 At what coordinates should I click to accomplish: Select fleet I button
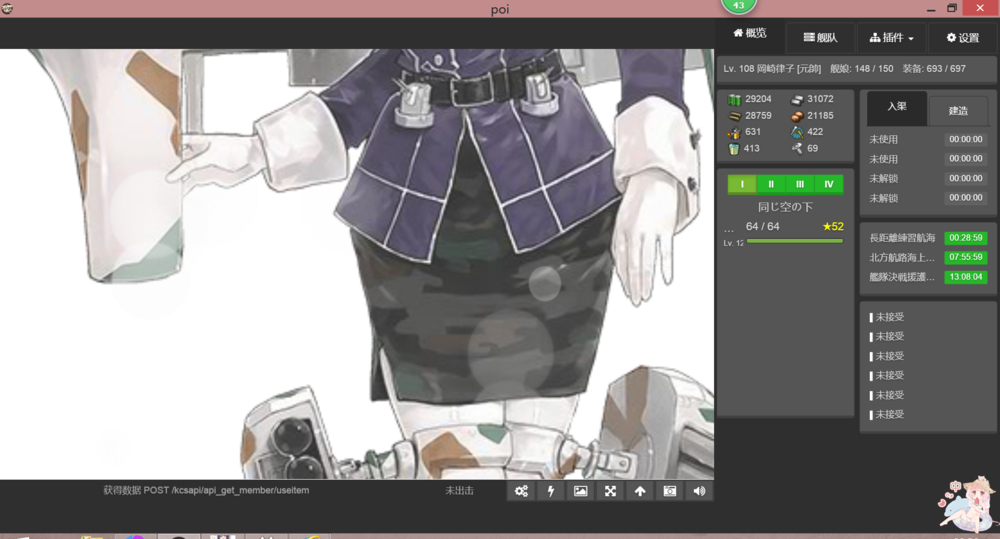point(742,184)
